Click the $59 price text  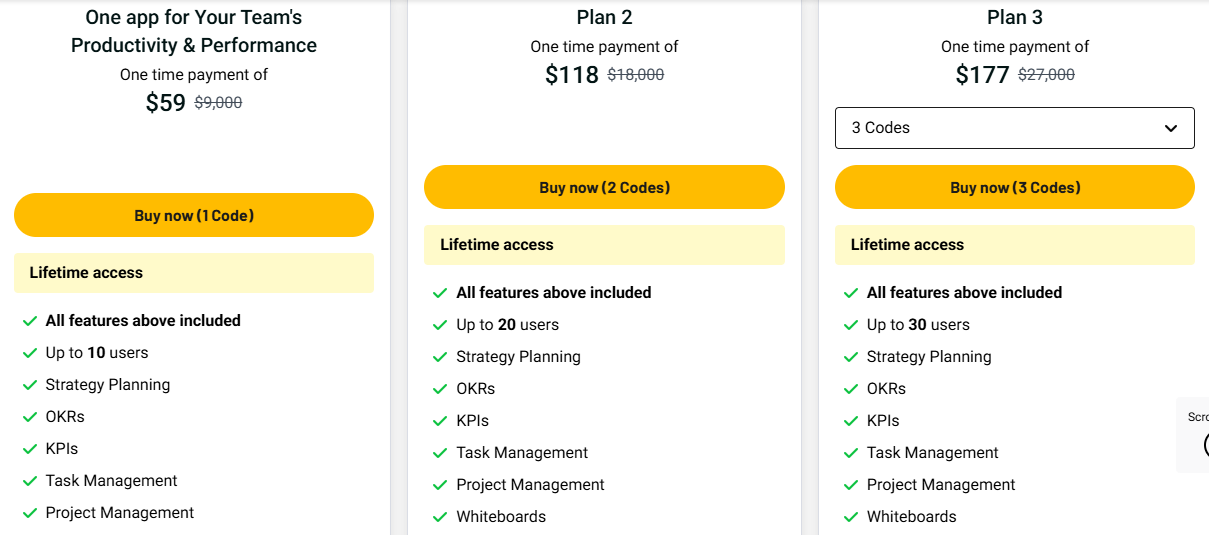(x=166, y=103)
